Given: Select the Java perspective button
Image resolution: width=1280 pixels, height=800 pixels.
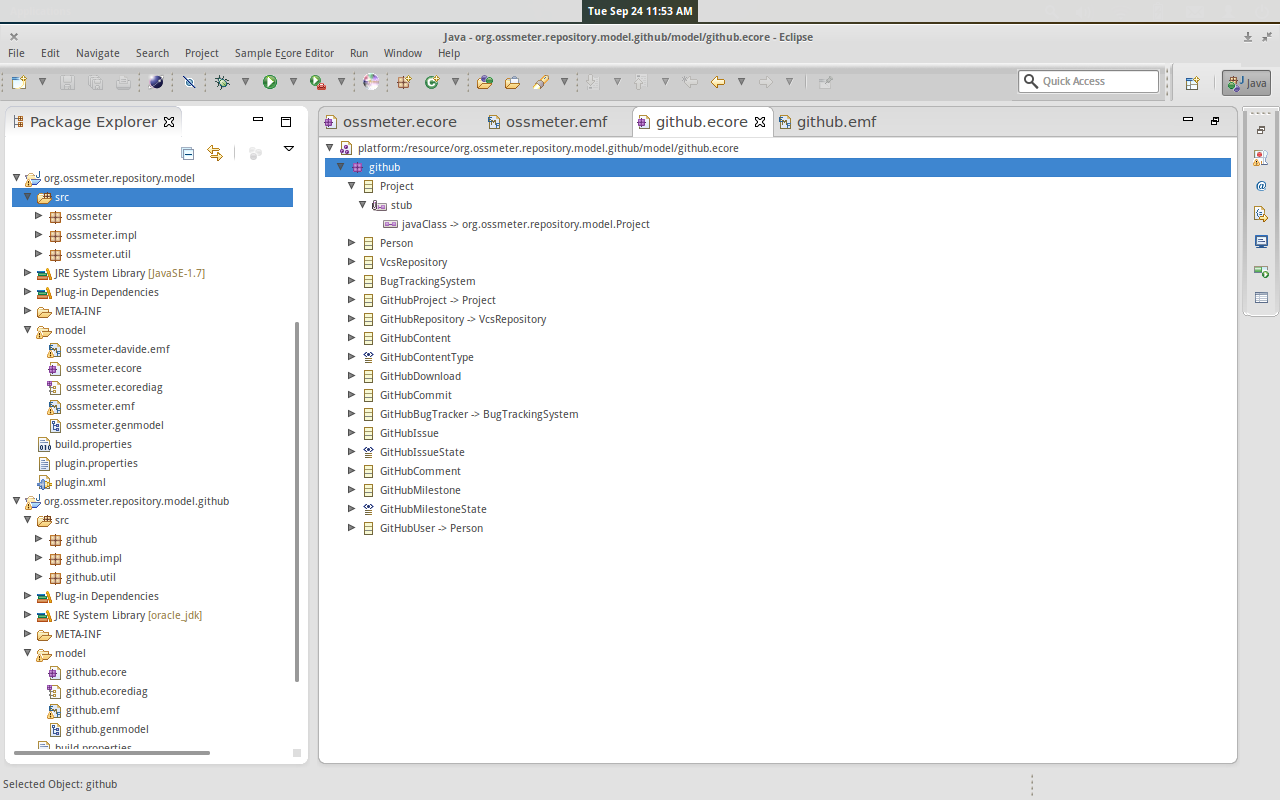Looking at the screenshot, I should point(1246,83).
